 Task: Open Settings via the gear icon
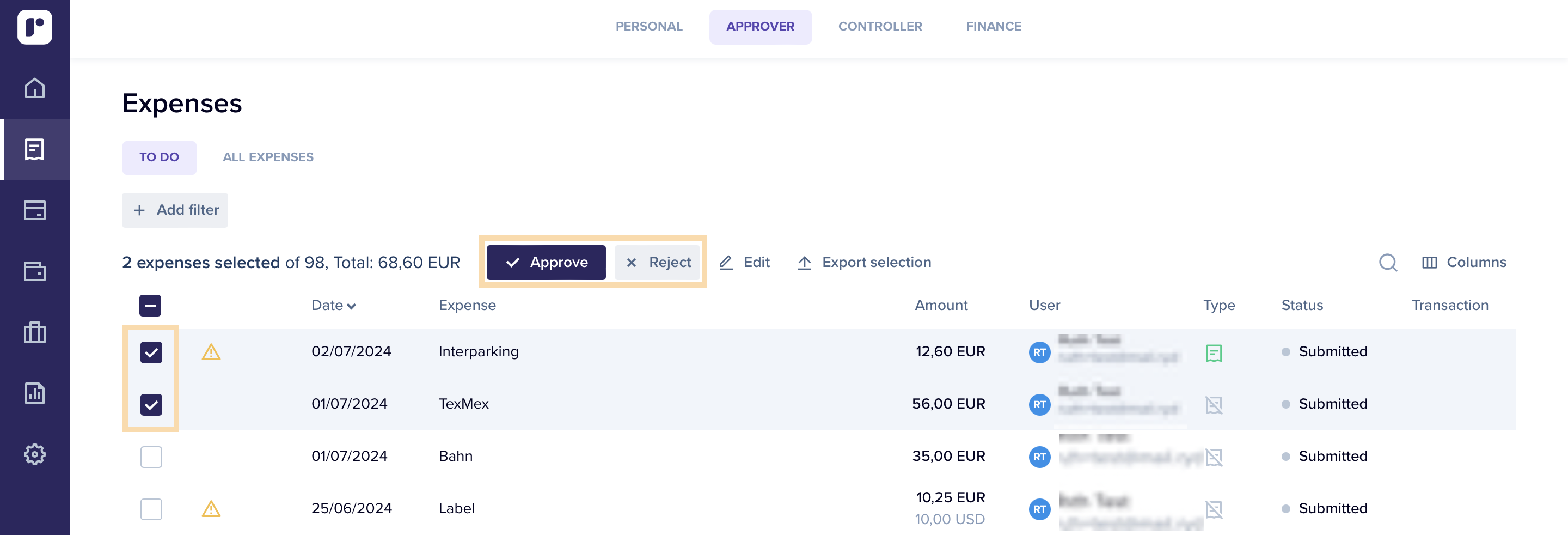point(35,454)
